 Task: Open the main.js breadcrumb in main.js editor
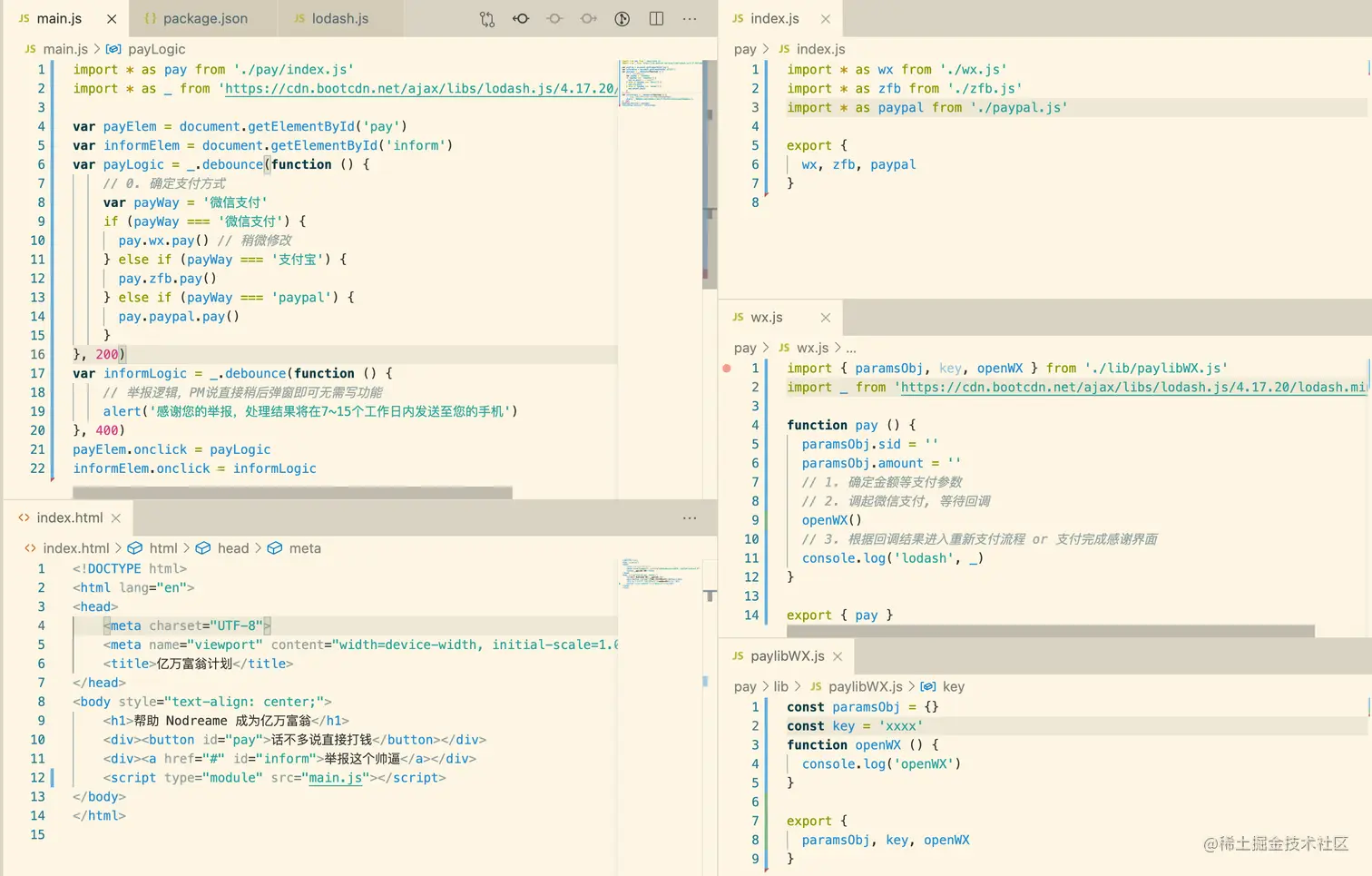coord(65,49)
